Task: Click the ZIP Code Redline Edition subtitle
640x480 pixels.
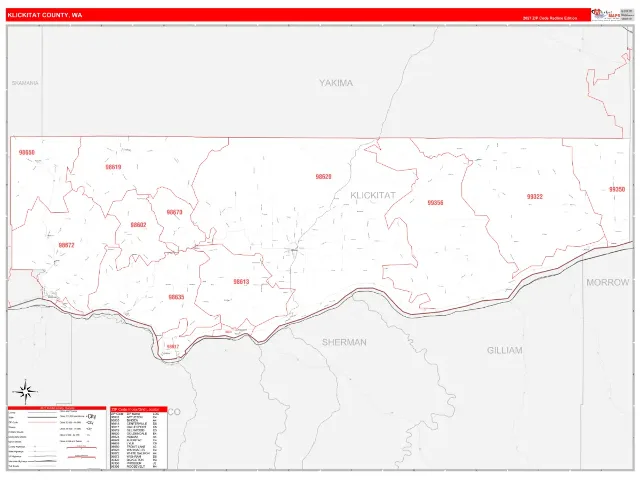Action: [x=550, y=18]
